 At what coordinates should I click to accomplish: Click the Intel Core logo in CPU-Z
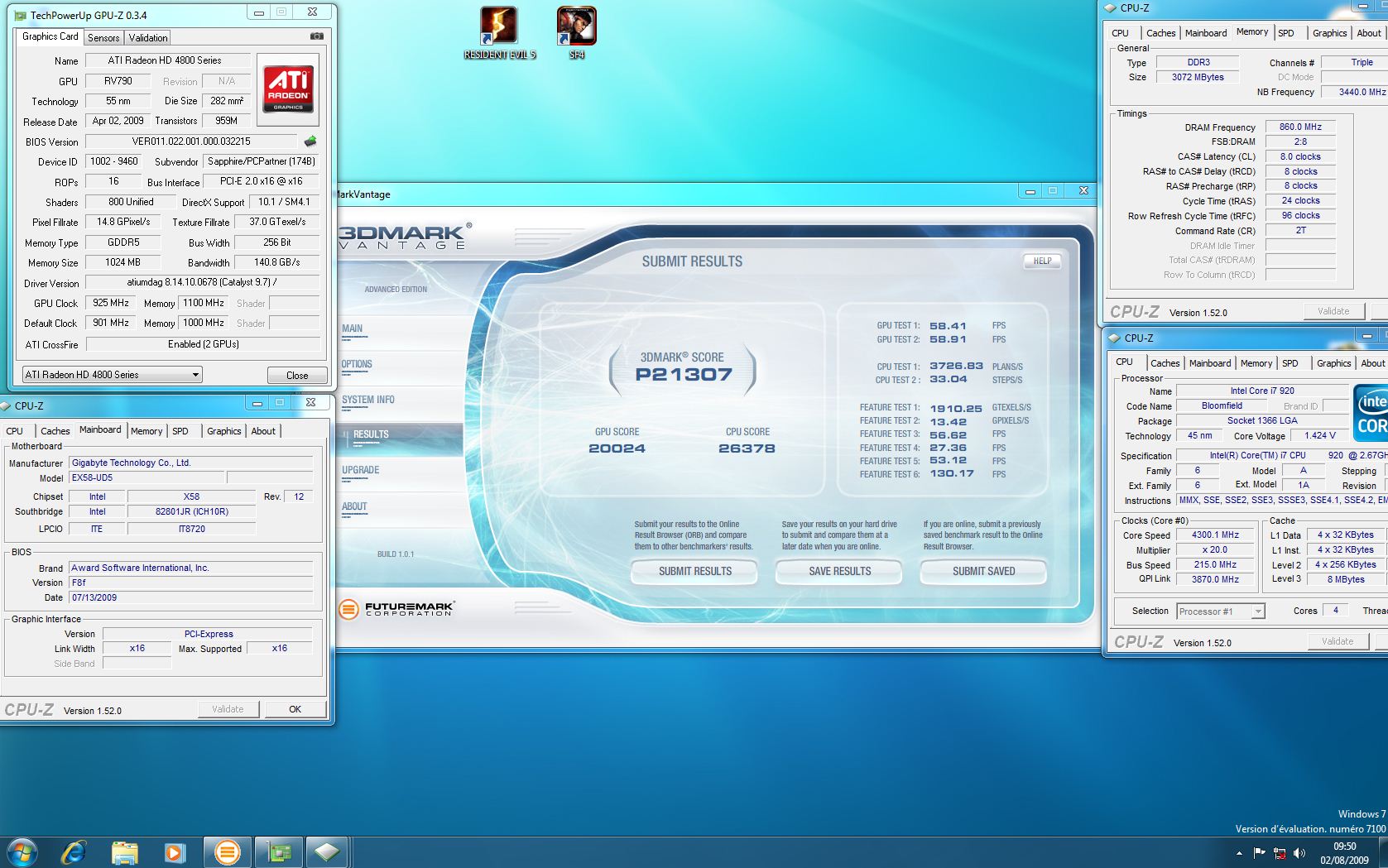(1371, 413)
